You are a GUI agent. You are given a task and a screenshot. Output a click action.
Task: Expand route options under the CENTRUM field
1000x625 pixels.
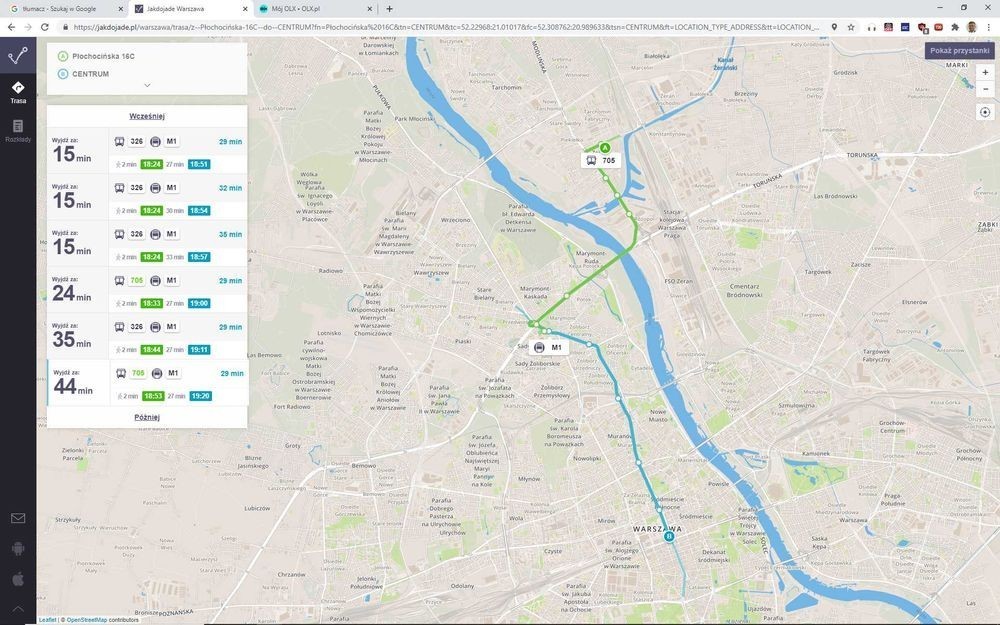pos(147,86)
